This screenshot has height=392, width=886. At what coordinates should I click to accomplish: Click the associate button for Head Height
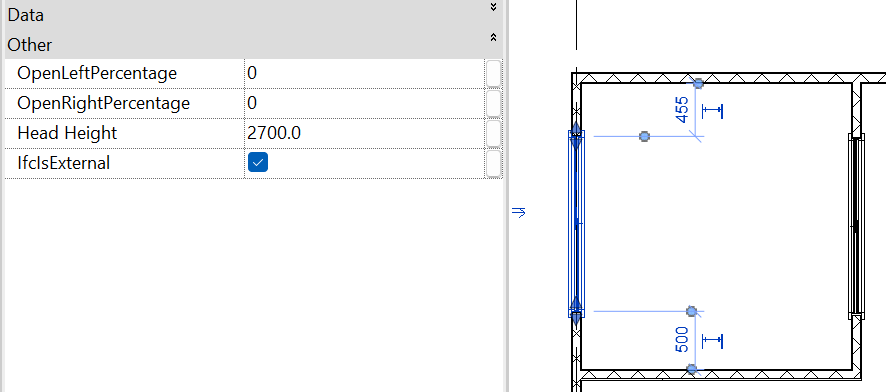pyautogui.click(x=493, y=133)
